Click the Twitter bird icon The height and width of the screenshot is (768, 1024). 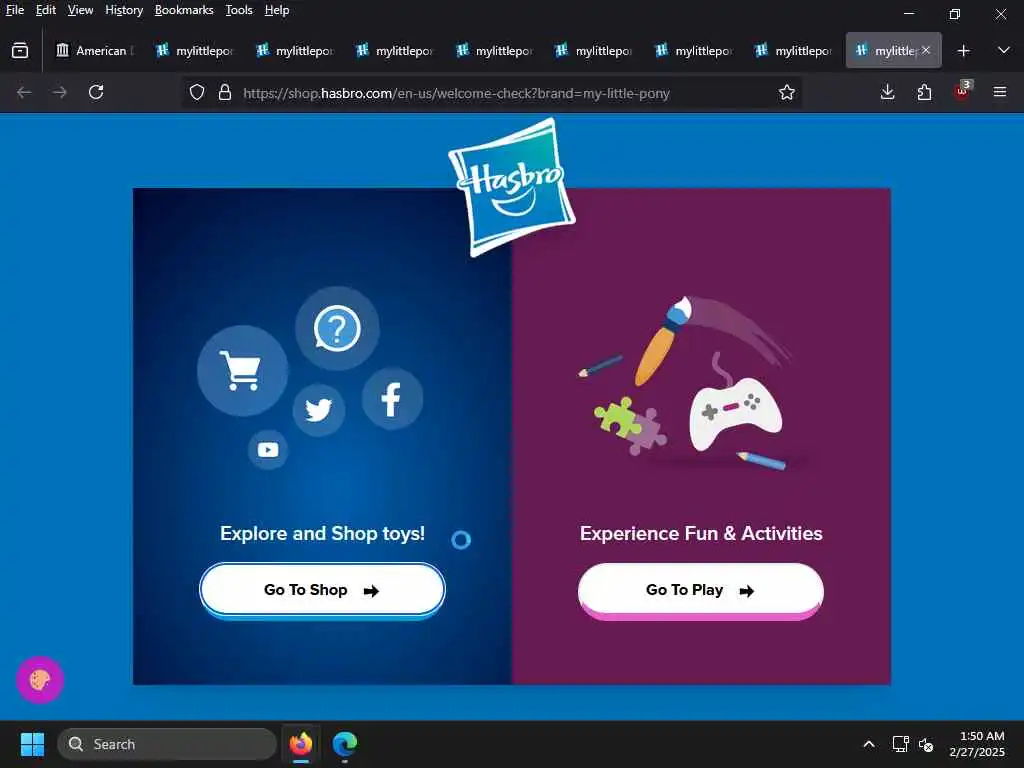click(x=319, y=410)
